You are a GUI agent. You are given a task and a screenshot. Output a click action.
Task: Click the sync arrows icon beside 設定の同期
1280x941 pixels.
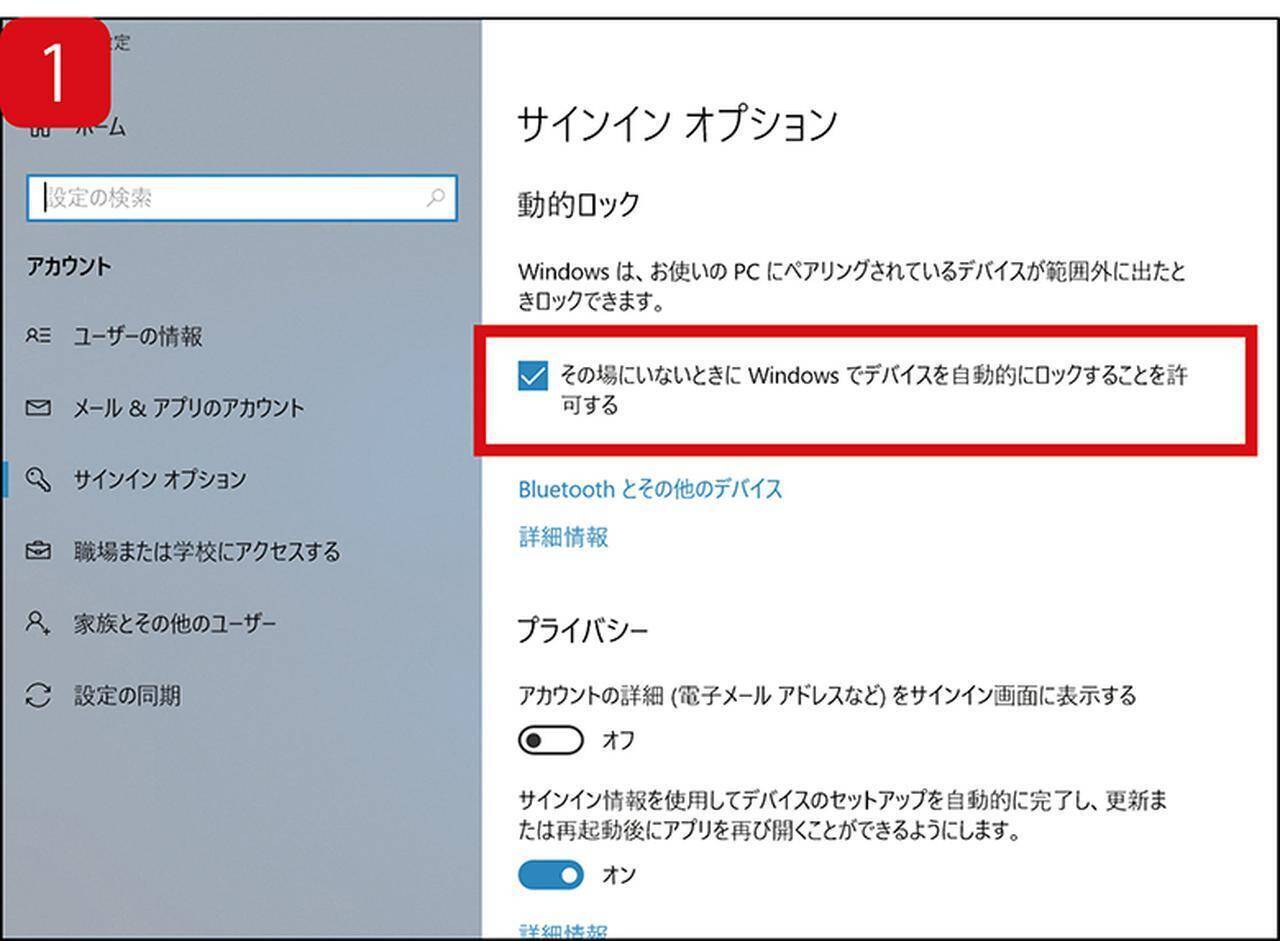point(38,695)
